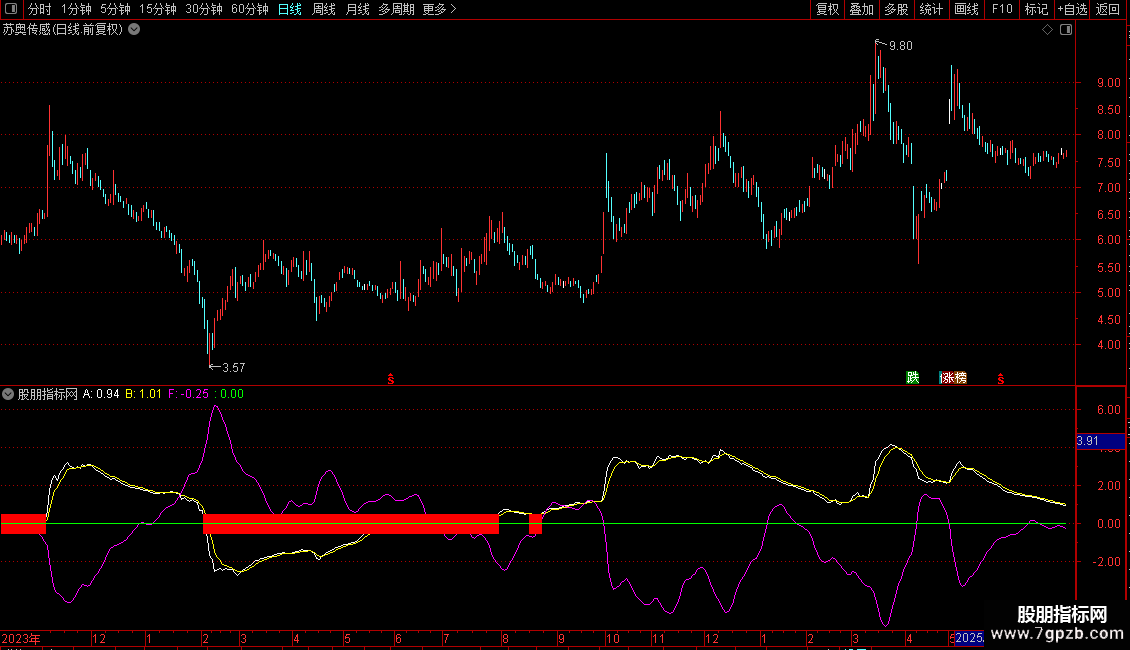Viewport: 1130px width, 650px height.
Task: Click the 6.00 price axis label
Action: click(1108, 240)
